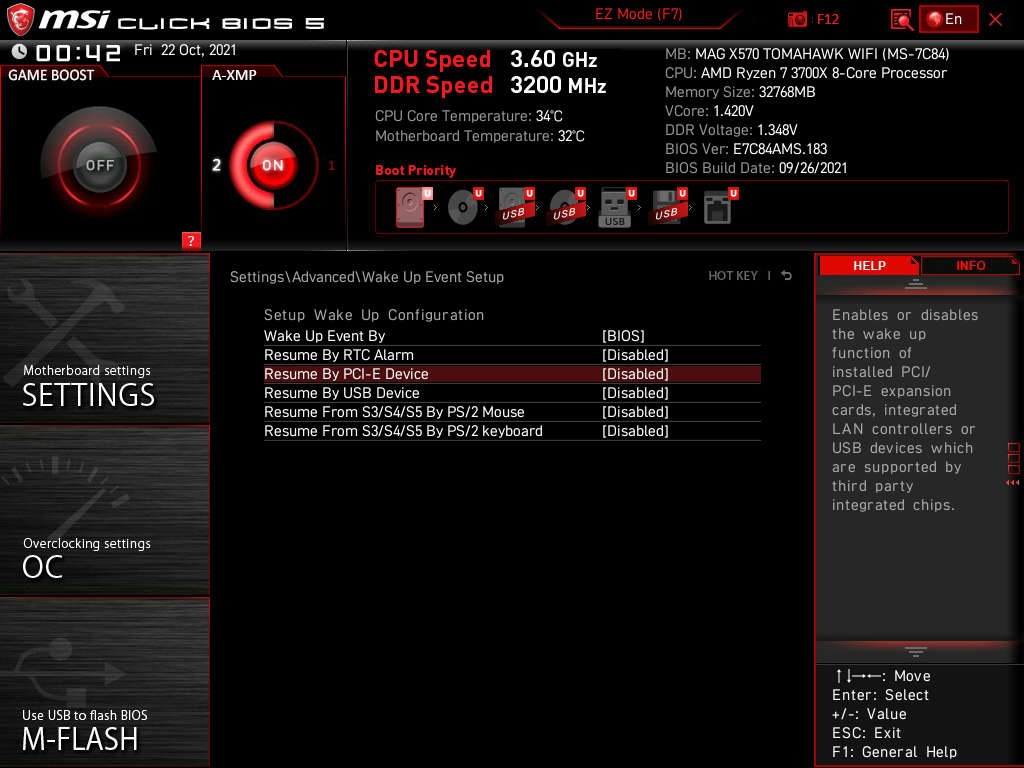This screenshot has width=1024, height=768.
Task: Open the OC overclocking settings panel
Action: click(x=104, y=510)
